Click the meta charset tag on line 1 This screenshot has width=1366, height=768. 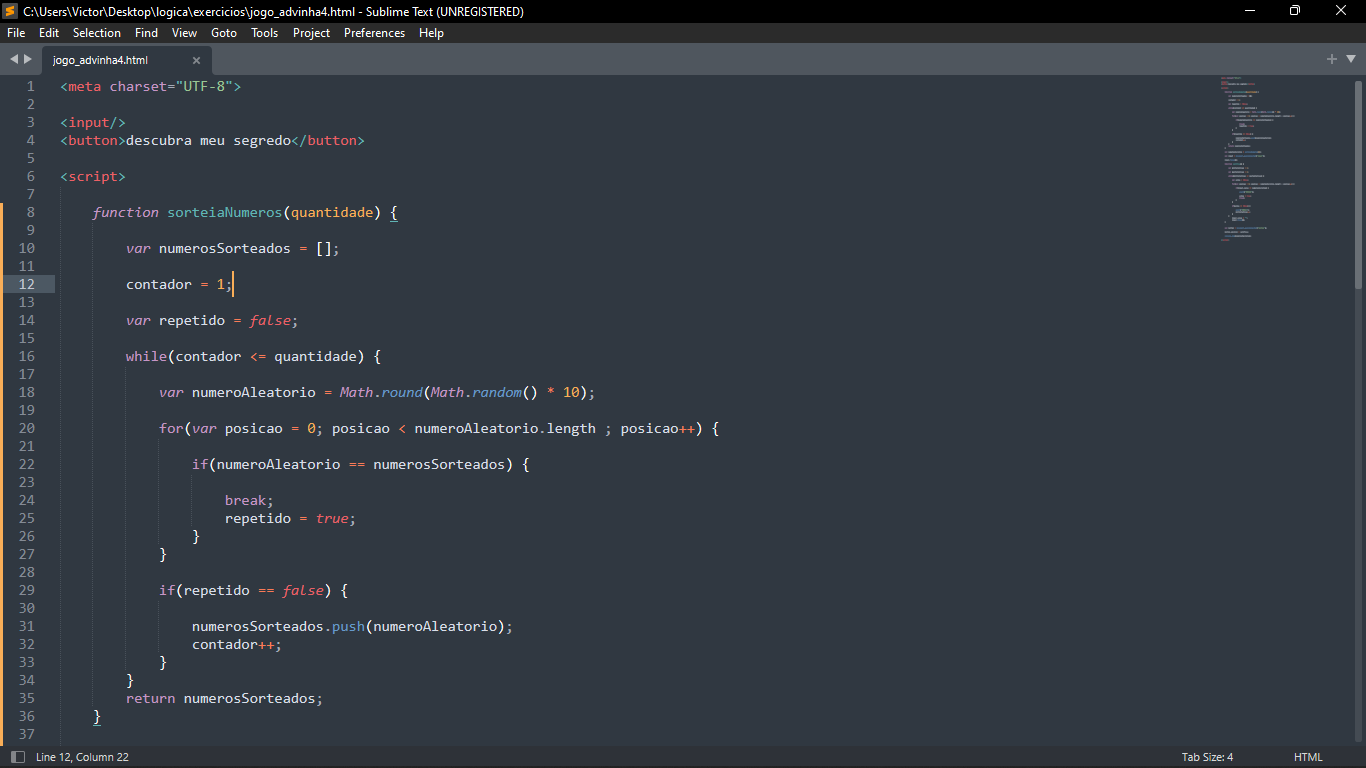click(x=150, y=86)
